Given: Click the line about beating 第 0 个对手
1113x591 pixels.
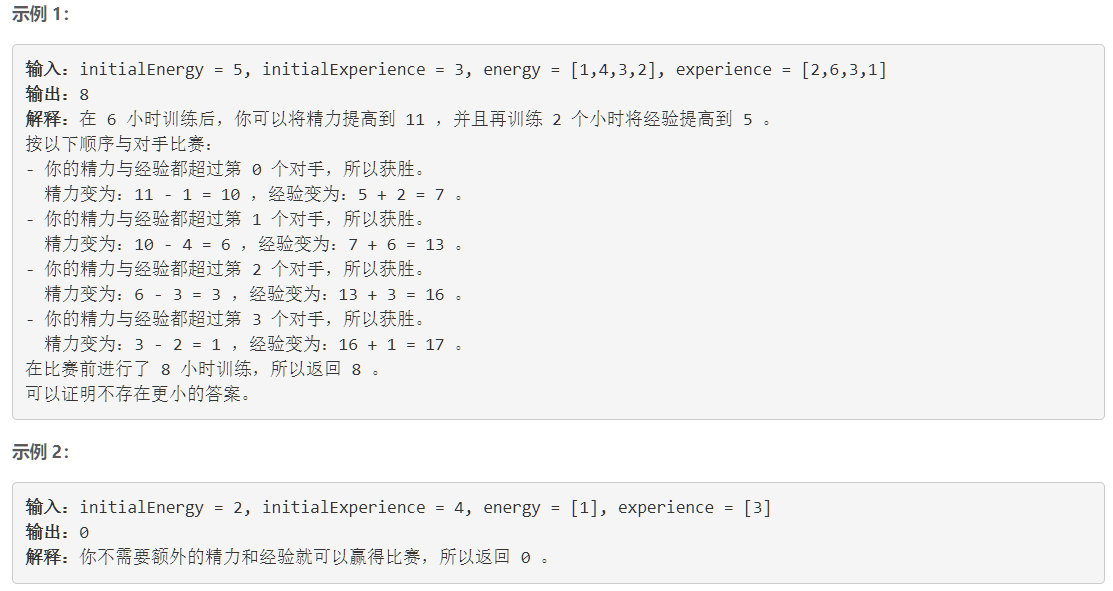Looking at the screenshot, I should pos(225,169).
